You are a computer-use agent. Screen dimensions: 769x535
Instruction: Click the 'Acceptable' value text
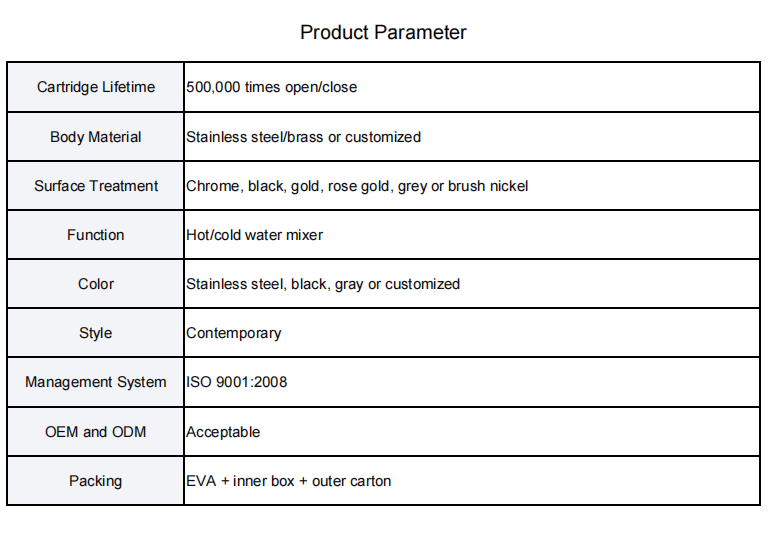coord(223,432)
